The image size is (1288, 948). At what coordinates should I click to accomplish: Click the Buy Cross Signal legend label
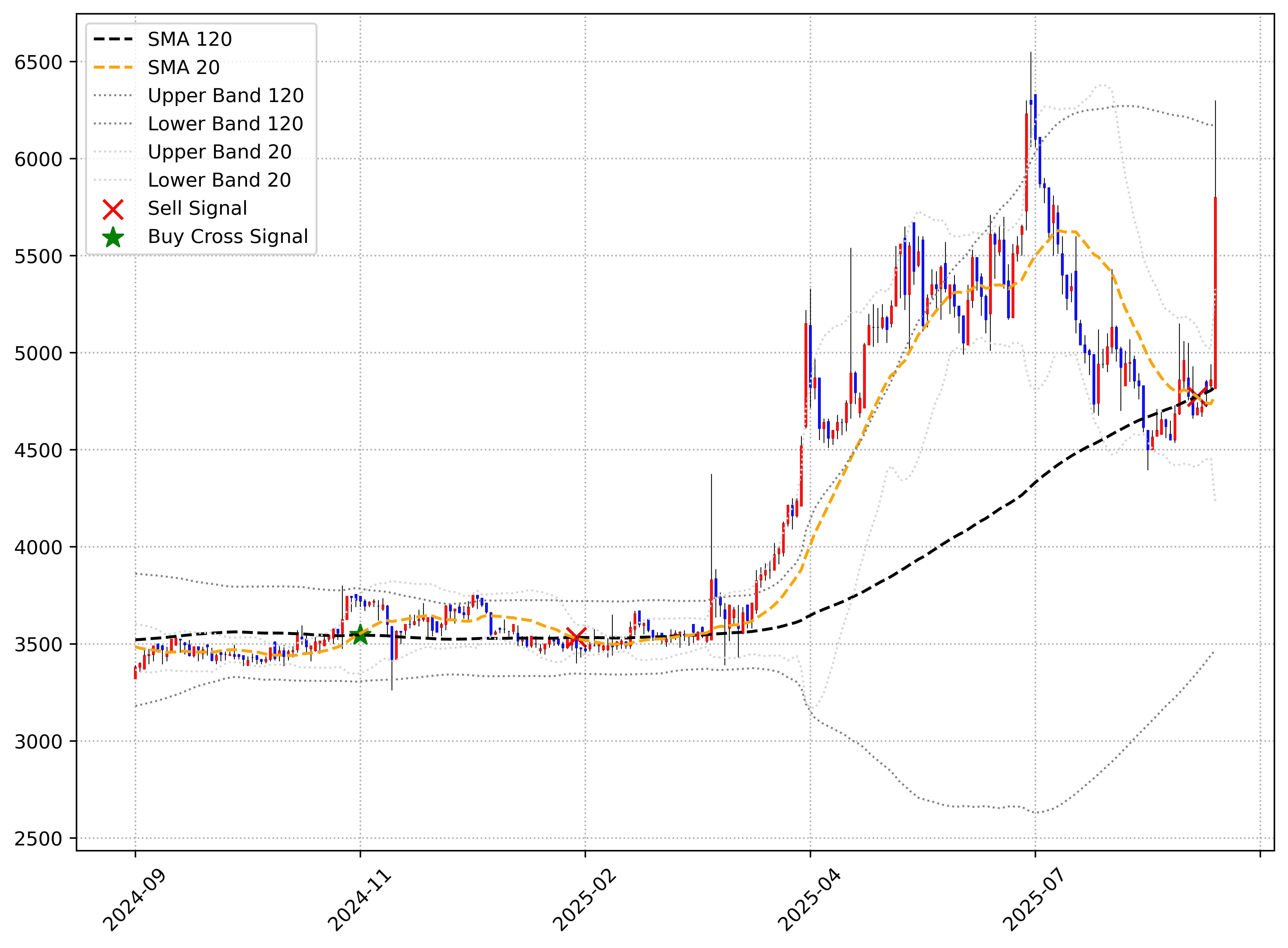pyautogui.click(x=228, y=236)
